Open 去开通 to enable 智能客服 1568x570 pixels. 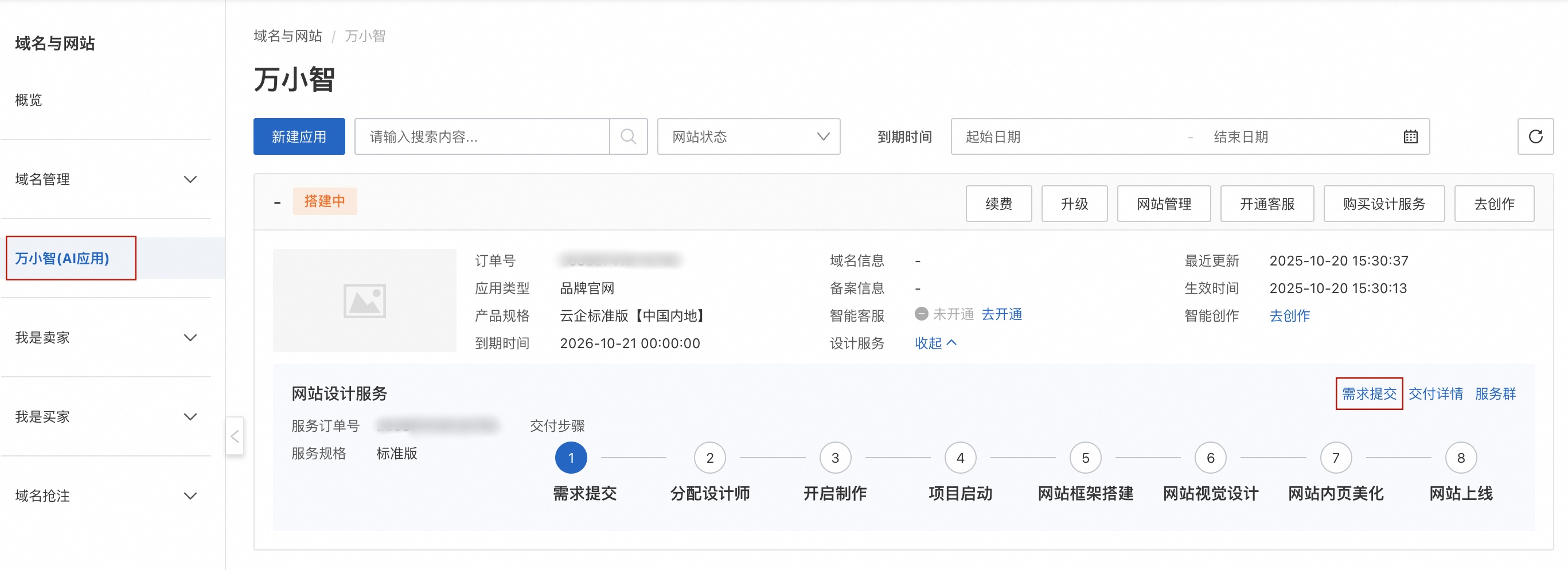point(1001,314)
